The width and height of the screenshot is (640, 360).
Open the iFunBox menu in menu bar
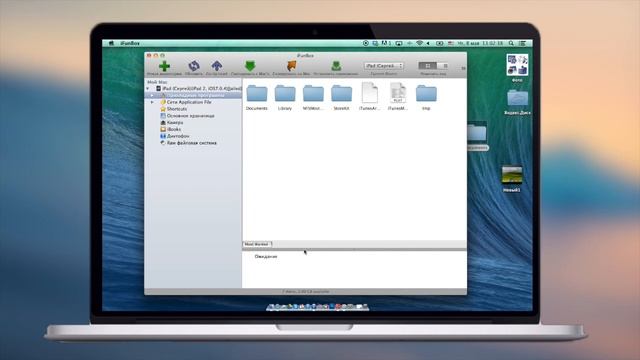(130, 43)
